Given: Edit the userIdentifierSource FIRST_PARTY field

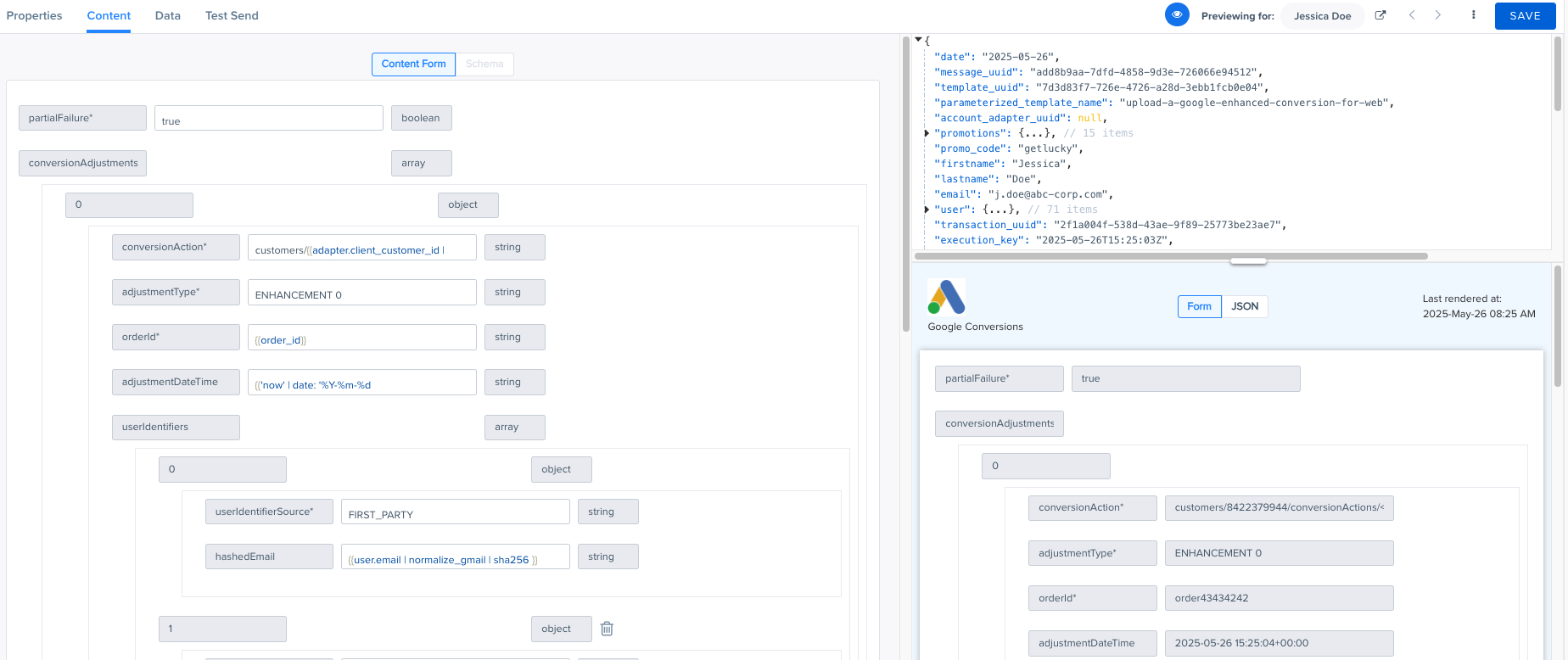Looking at the screenshot, I should pyautogui.click(x=456, y=512).
